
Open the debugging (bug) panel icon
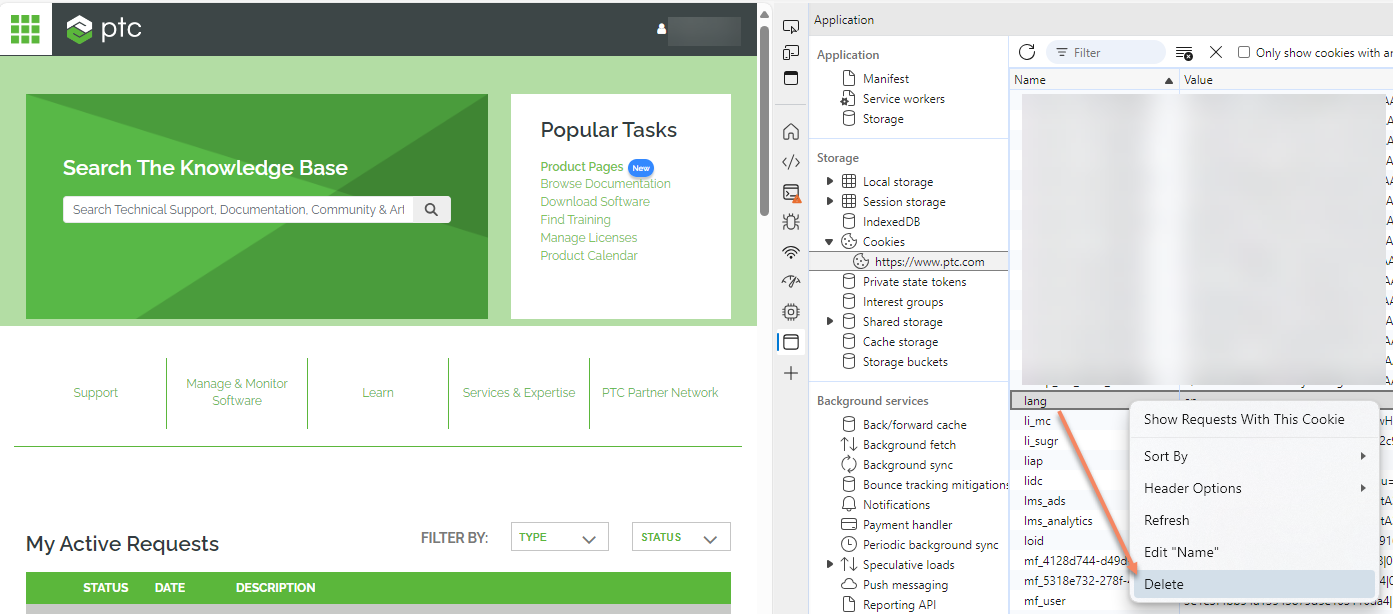pyautogui.click(x=790, y=222)
